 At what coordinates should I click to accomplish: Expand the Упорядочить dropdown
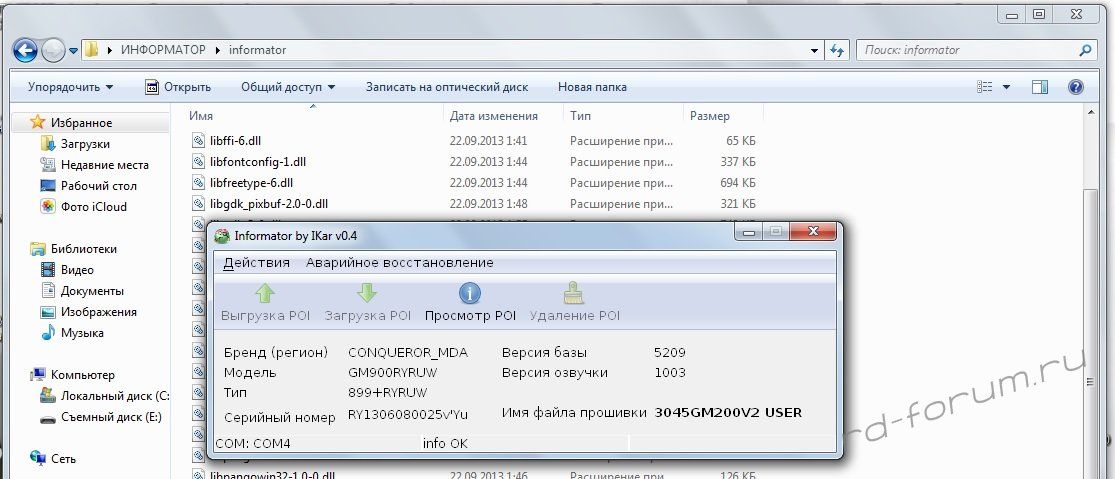tap(70, 87)
